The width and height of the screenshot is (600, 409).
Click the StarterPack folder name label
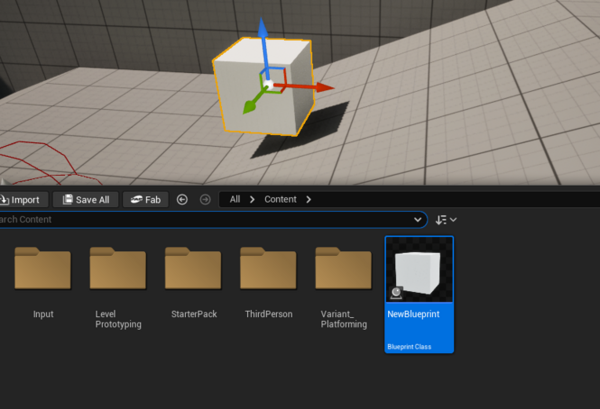coord(194,314)
